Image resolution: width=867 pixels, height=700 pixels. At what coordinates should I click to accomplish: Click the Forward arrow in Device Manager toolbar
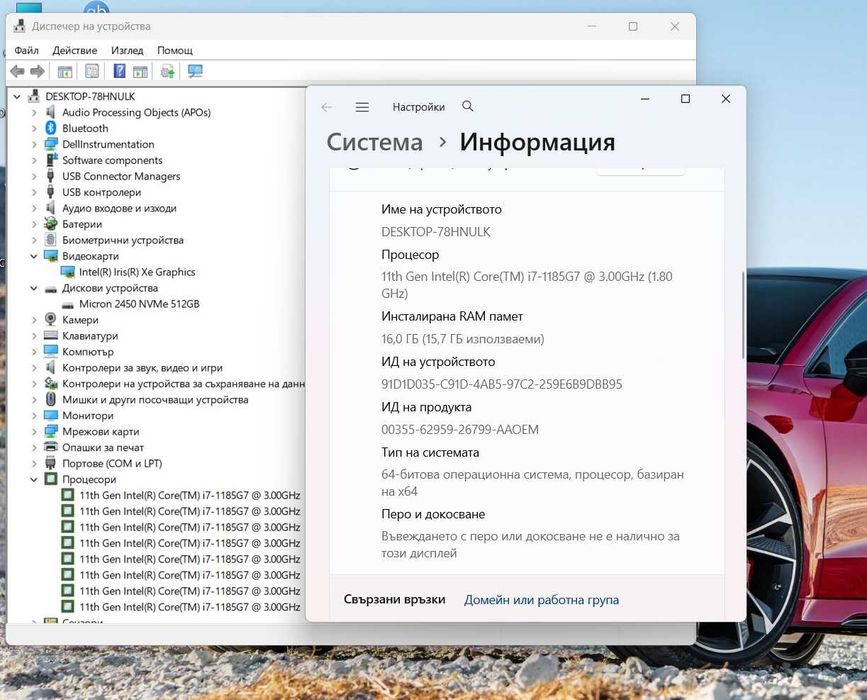tap(38, 71)
